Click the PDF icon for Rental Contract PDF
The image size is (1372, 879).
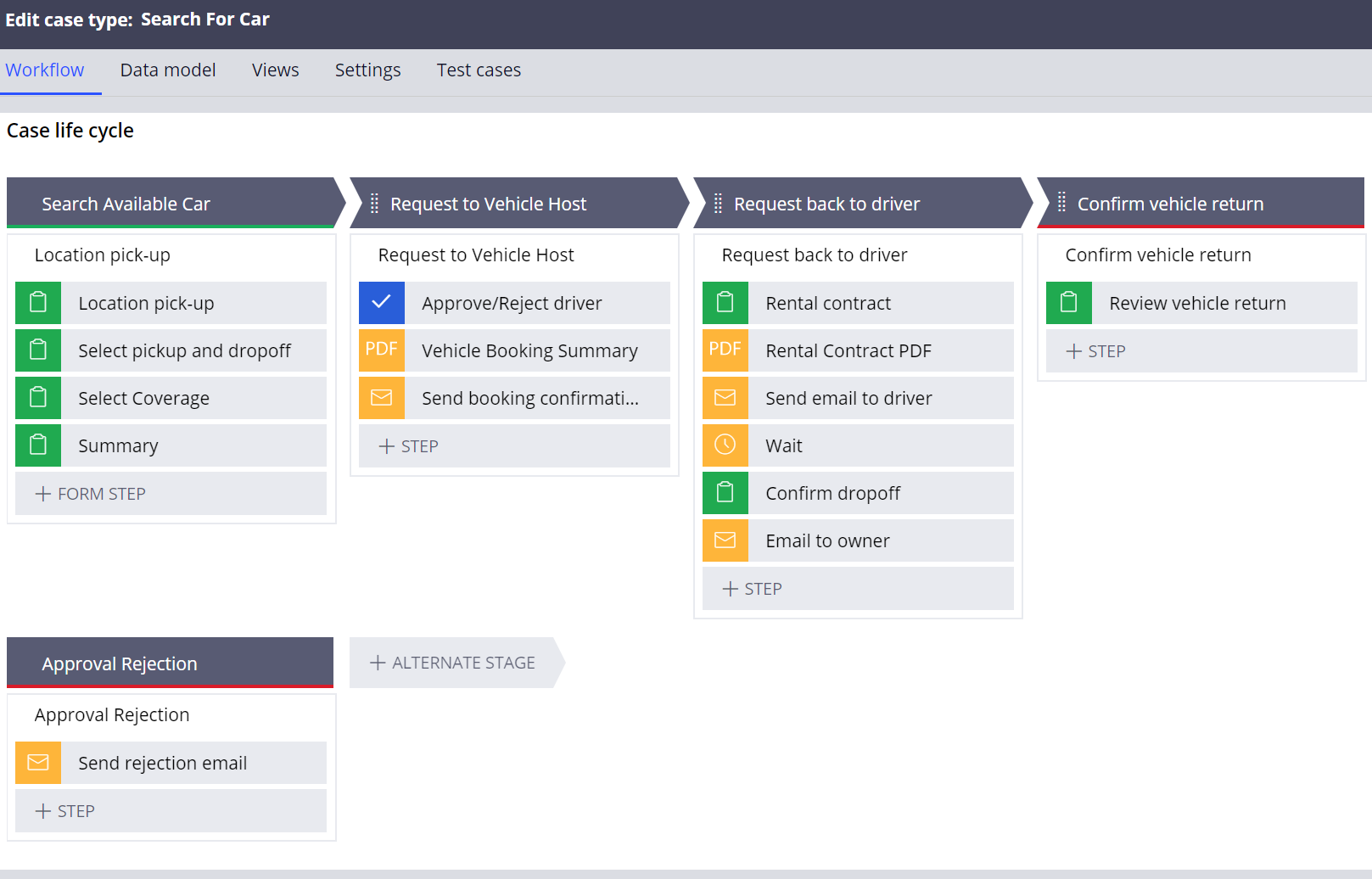pyautogui.click(x=725, y=350)
